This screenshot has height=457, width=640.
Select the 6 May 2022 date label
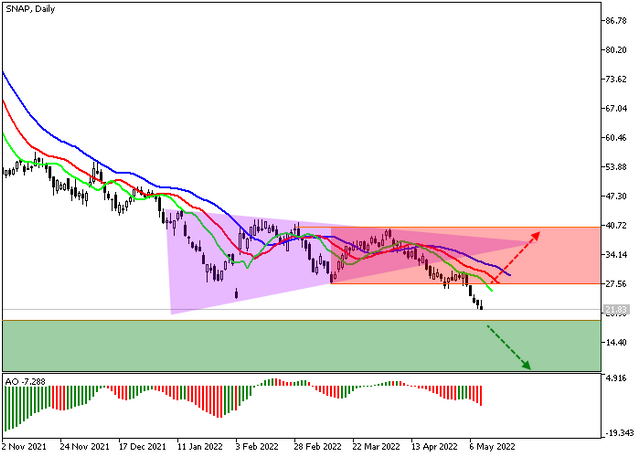point(491,446)
